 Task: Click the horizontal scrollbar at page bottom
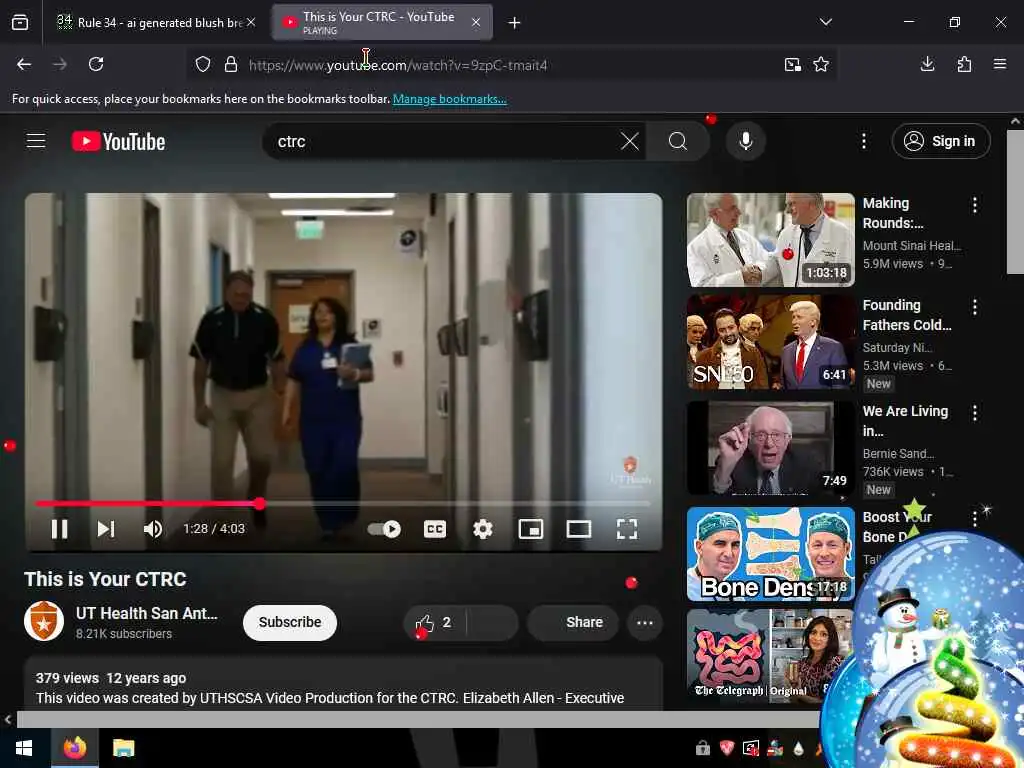click(418, 720)
